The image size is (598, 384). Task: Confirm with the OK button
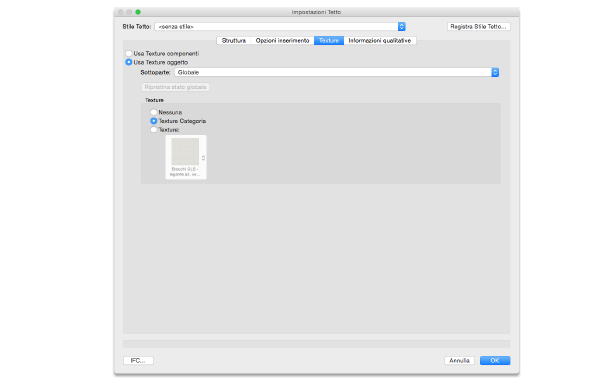click(495, 360)
